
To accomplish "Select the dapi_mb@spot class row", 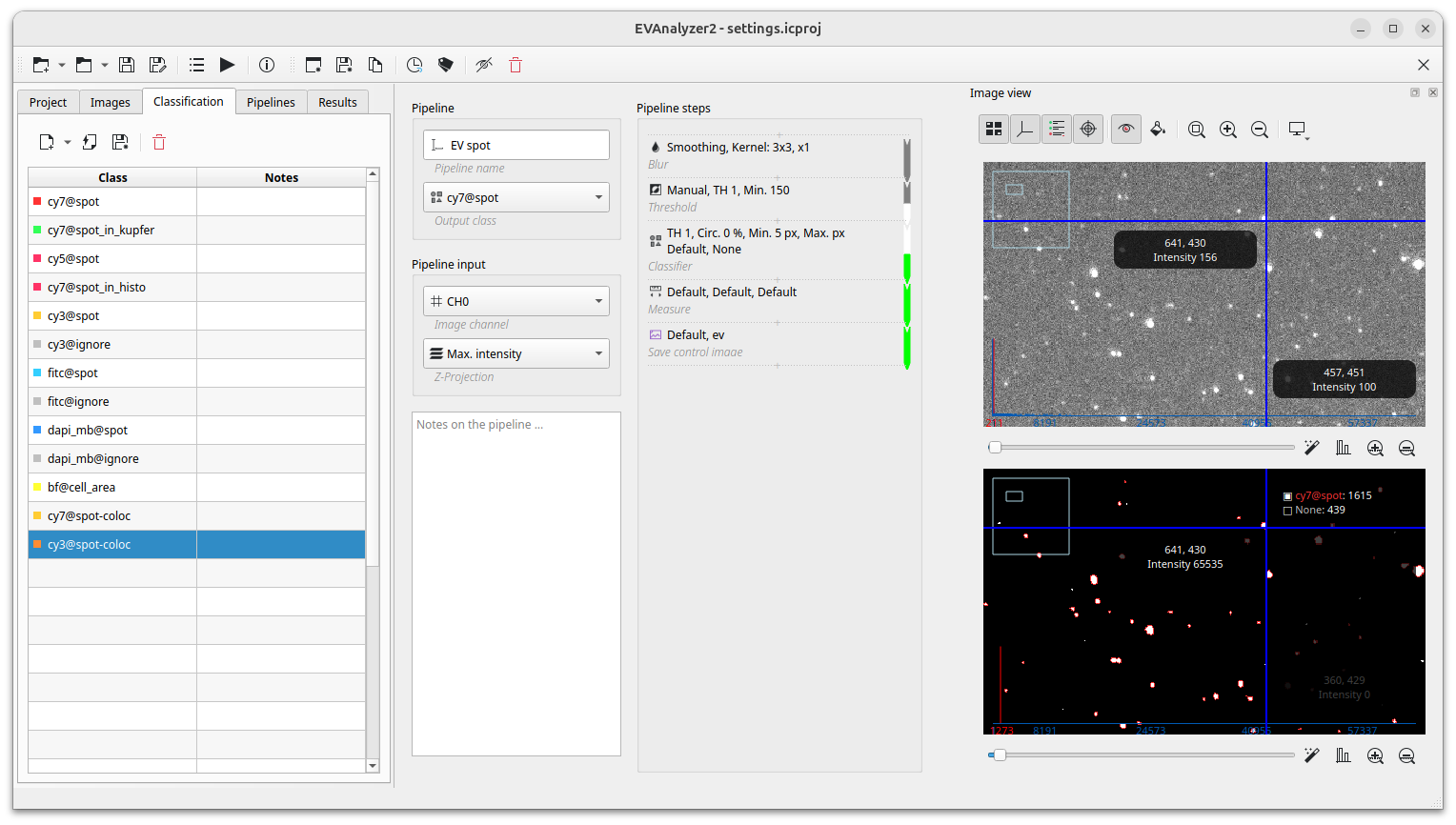I will point(197,430).
